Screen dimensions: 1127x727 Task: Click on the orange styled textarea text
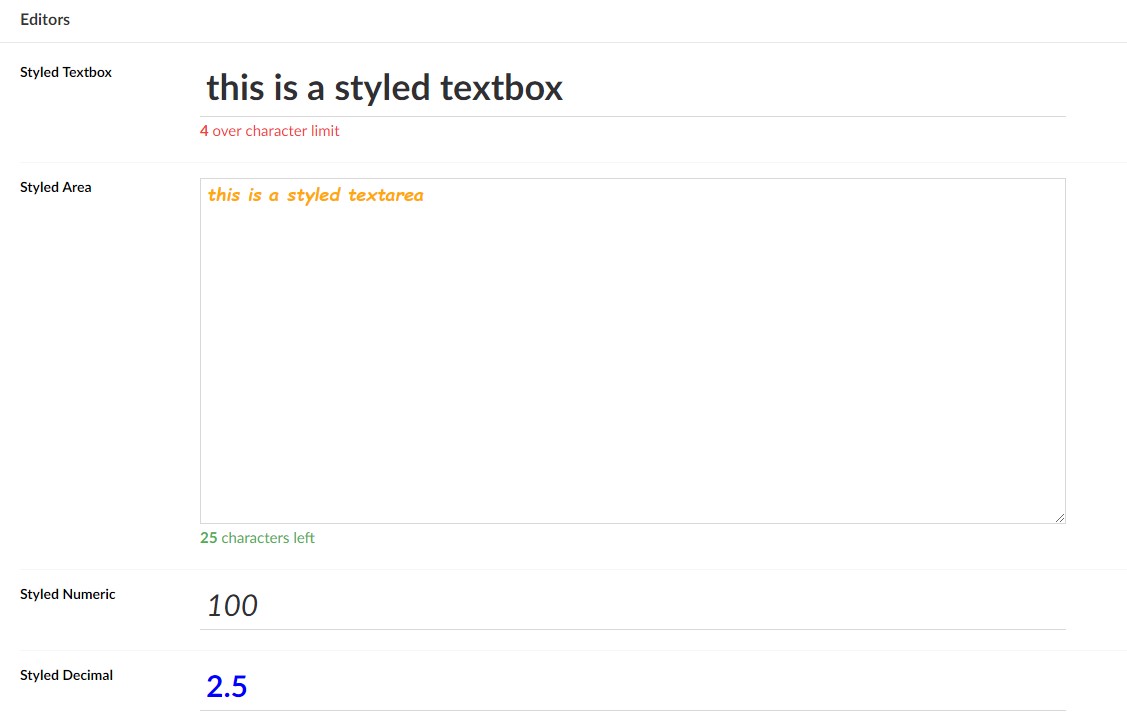click(x=316, y=195)
